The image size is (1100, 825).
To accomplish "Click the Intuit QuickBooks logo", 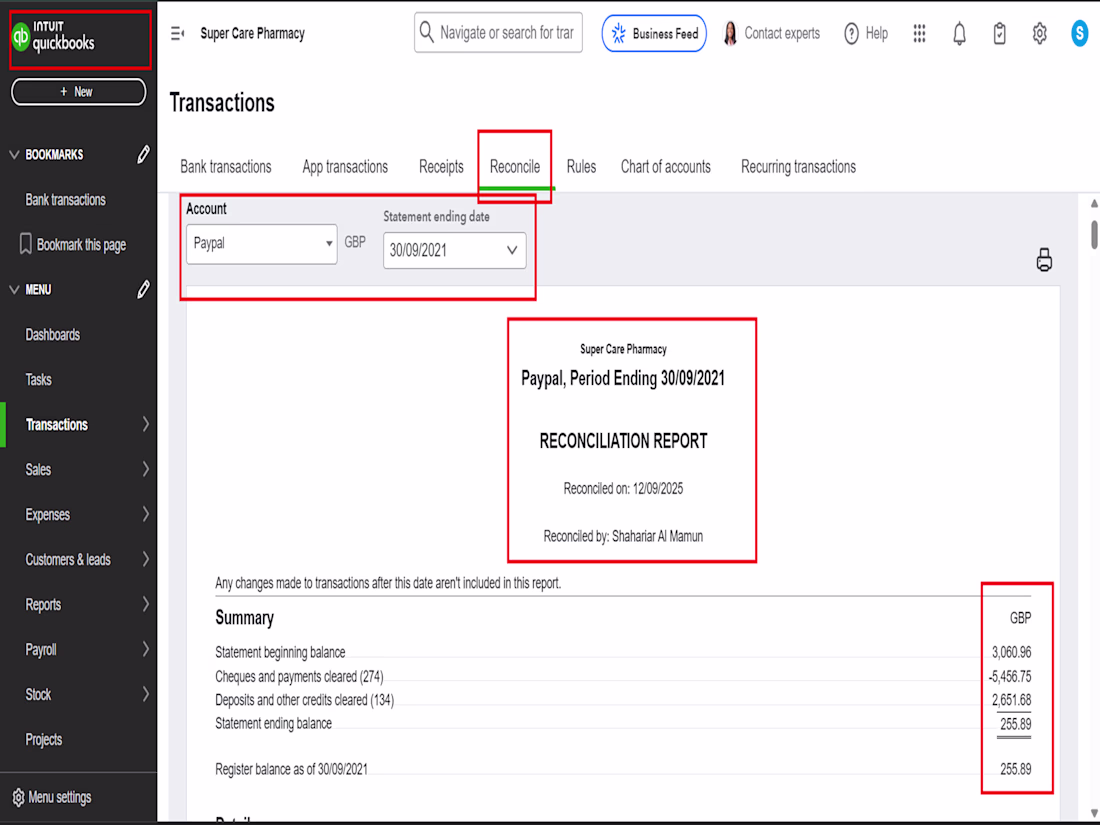I will tap(53, 36).
